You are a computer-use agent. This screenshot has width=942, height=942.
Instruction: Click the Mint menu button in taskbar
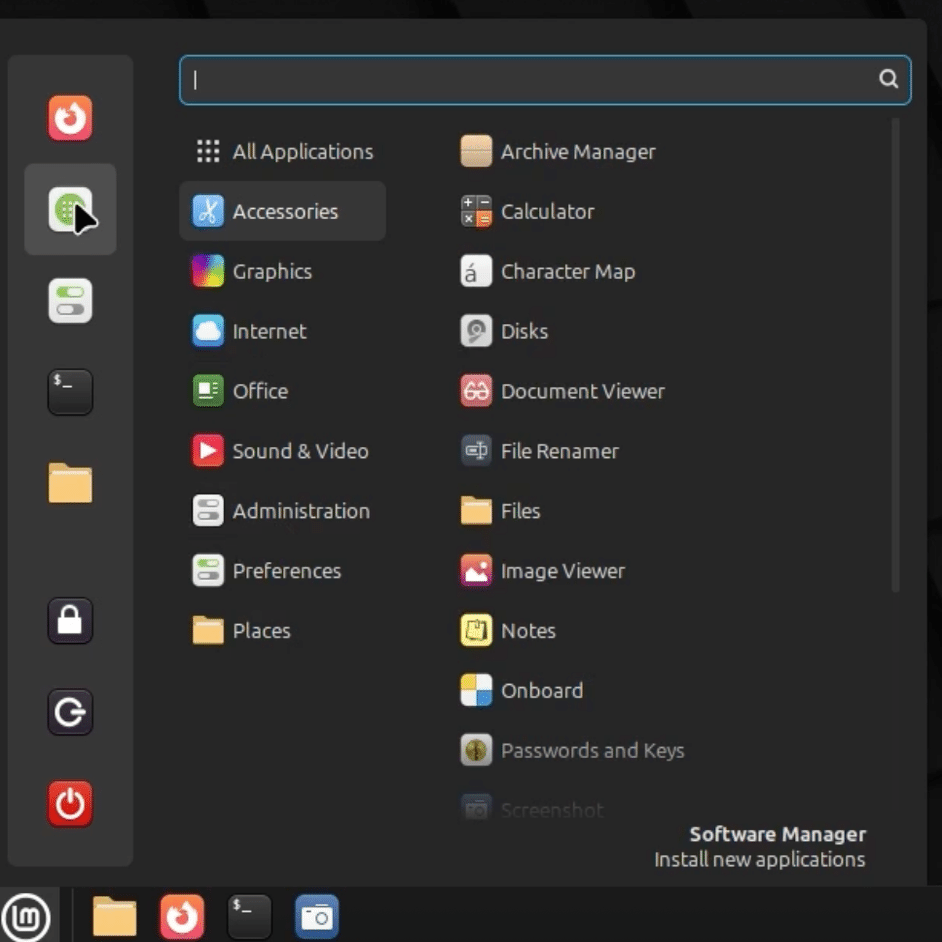click(x=29, y=915)
